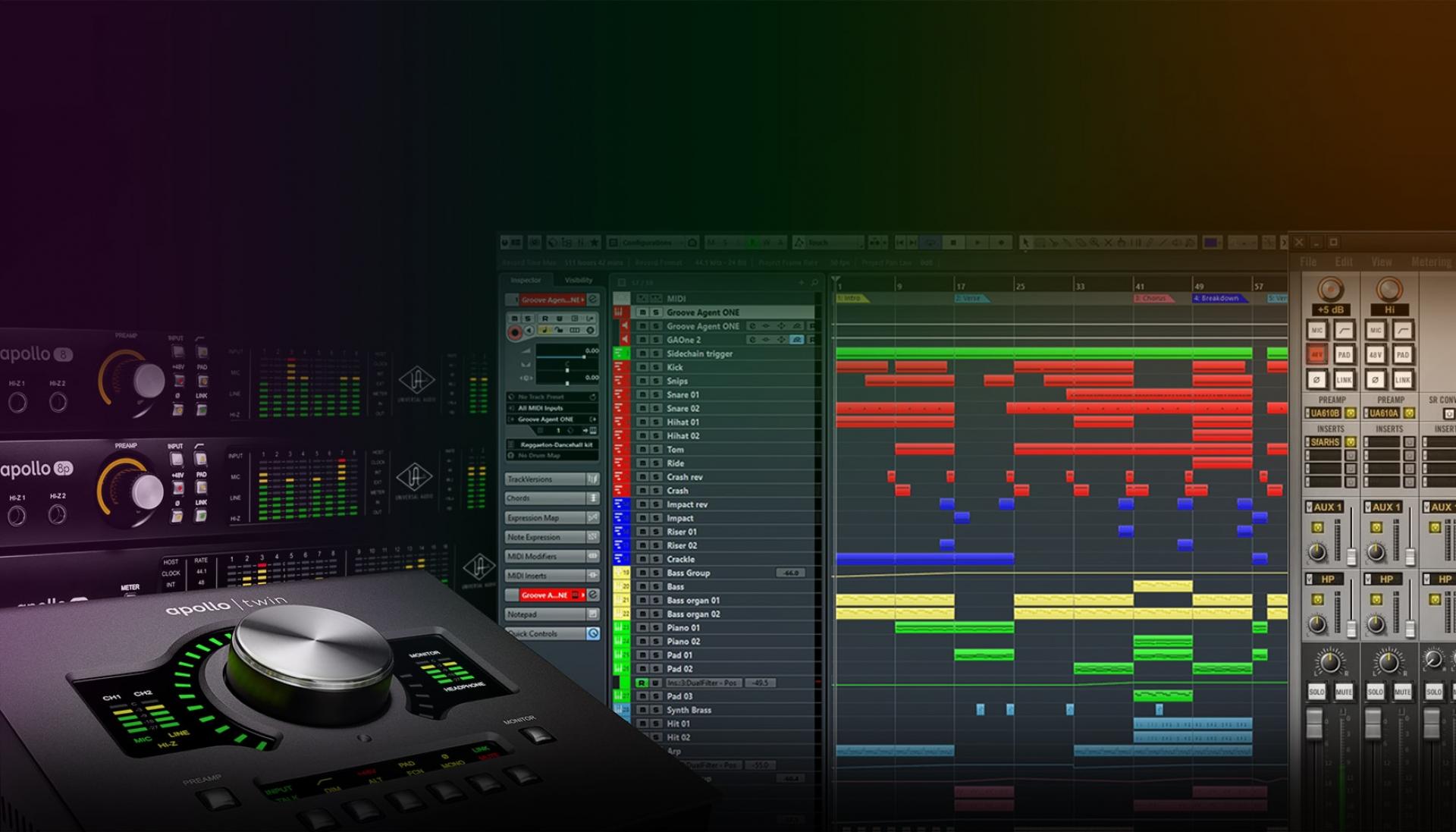Open the Configurations window layout dropdown
1456x832 pixels.
pos(653,243)
